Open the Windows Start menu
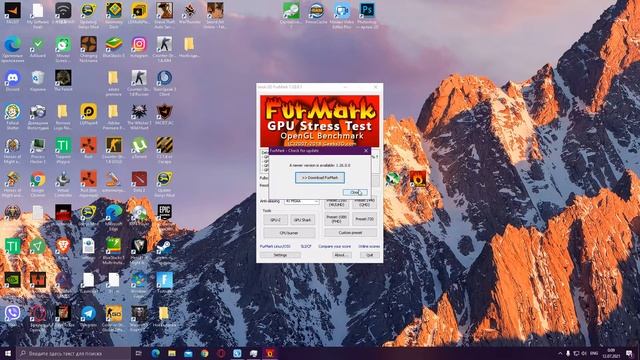This screenshot has width=640, height=360. pyautogui.click(x=7, y=353)
